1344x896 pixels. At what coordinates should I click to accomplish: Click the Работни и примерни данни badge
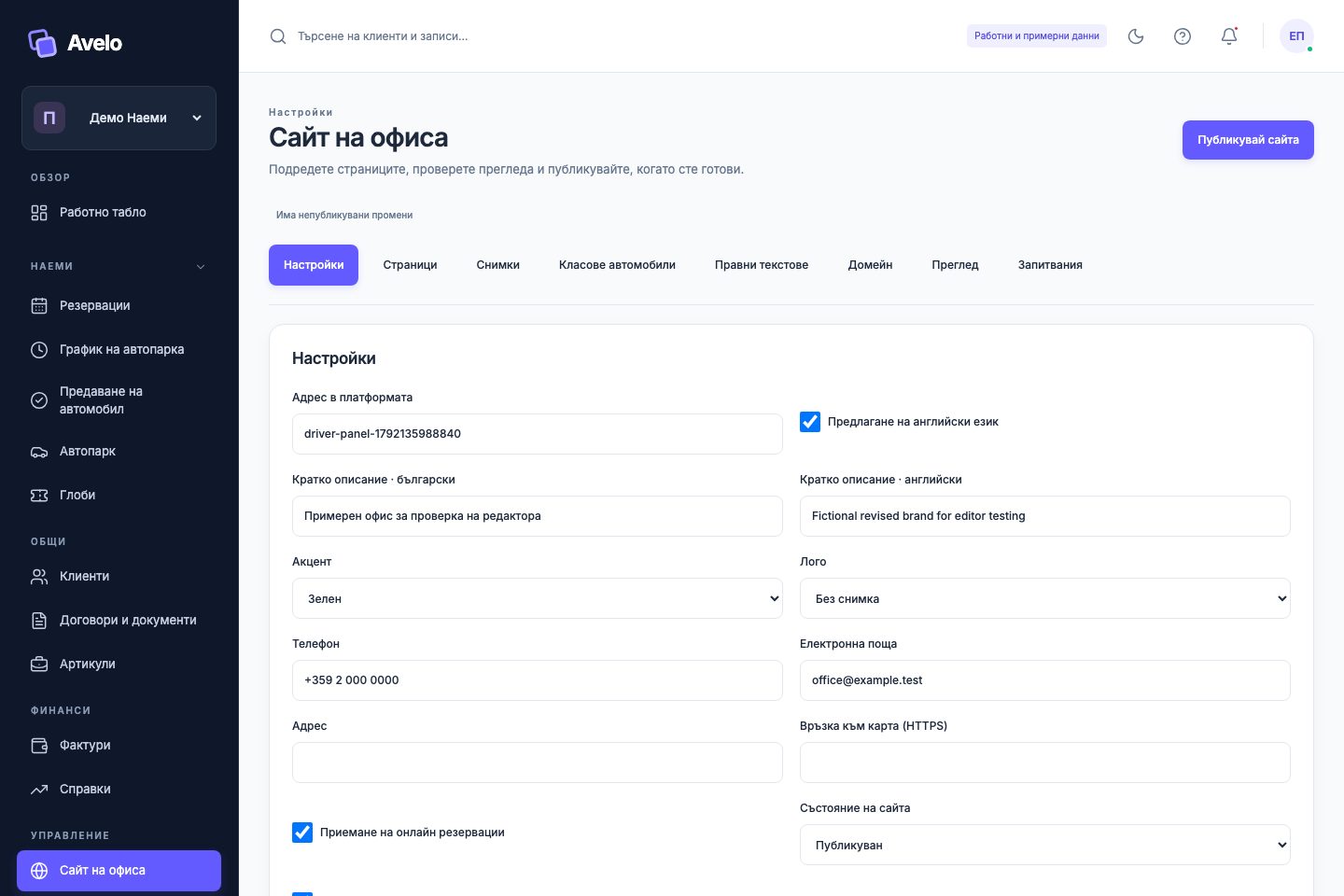pos(1037,36)
